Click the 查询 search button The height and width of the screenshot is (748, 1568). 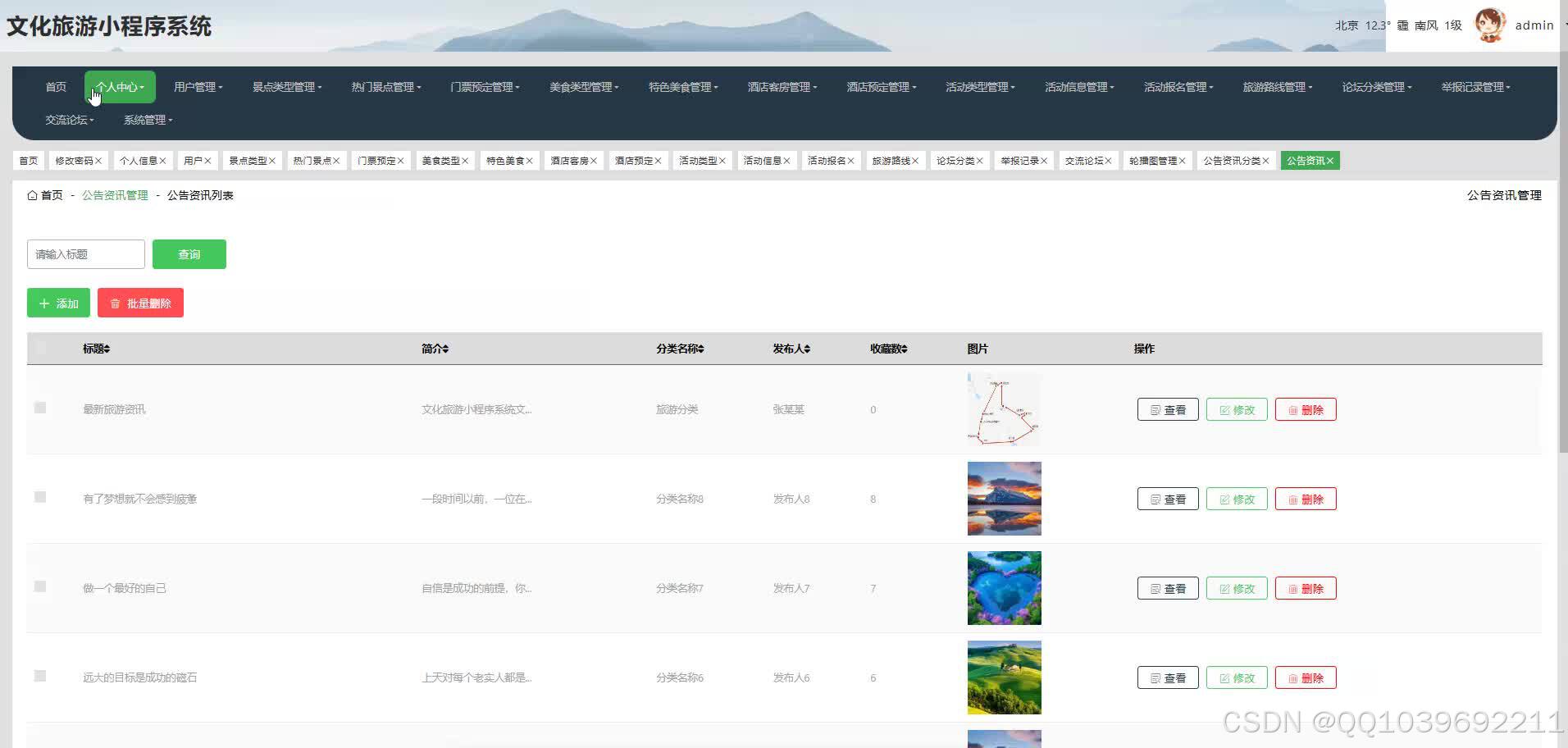(x=189, y=254)
